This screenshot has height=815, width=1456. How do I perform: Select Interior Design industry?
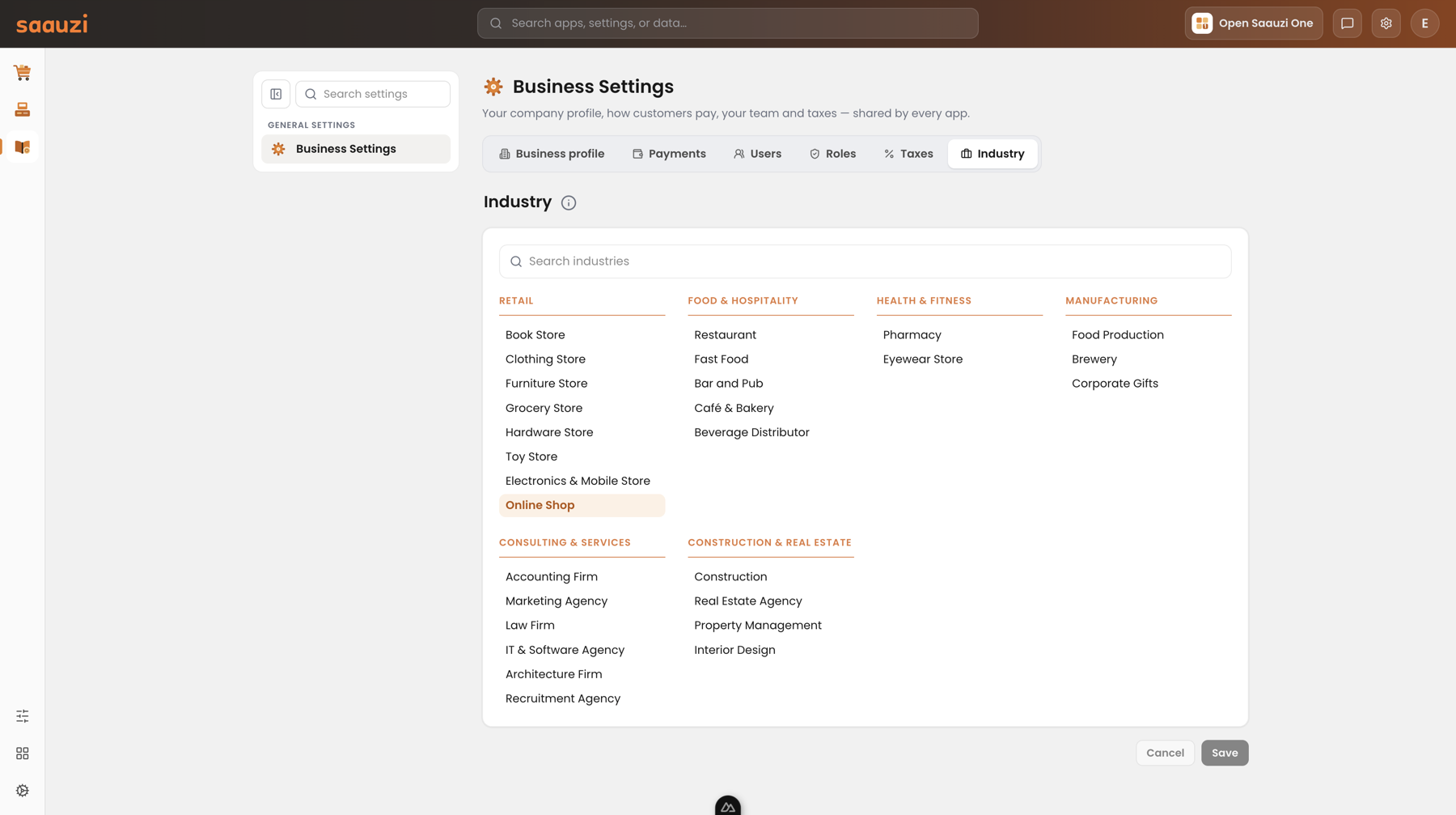point(771,650)
